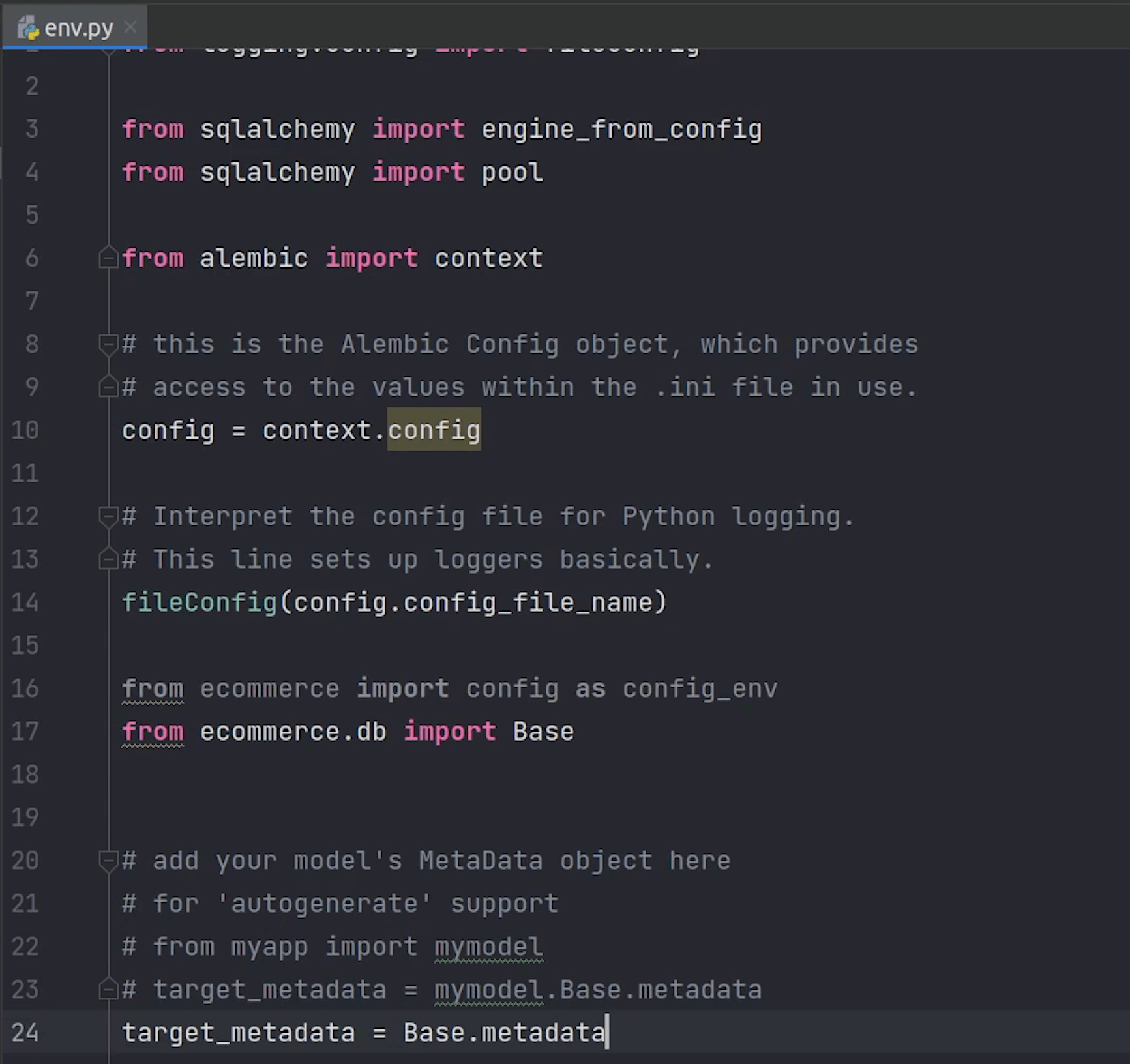
Task: Click the fold end marker on line 13
Action: click(x=108, y=559)
